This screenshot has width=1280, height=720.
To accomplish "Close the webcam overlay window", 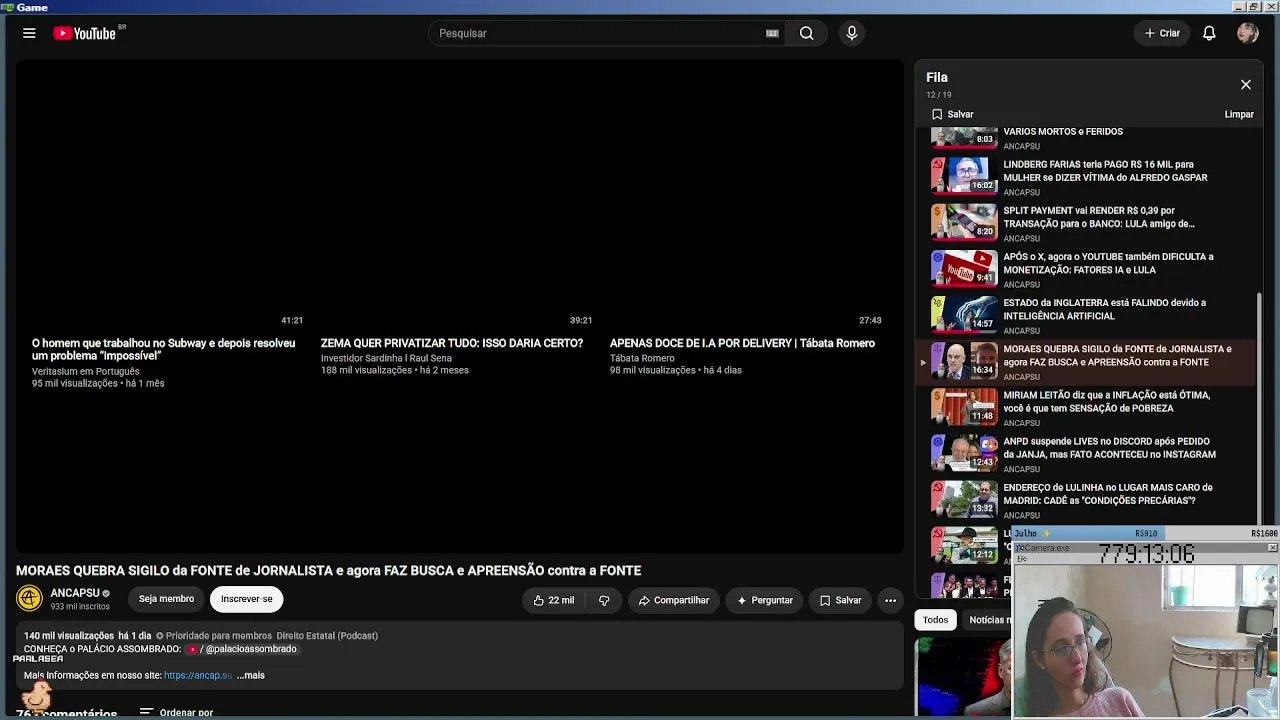I will coord(1272,548).
